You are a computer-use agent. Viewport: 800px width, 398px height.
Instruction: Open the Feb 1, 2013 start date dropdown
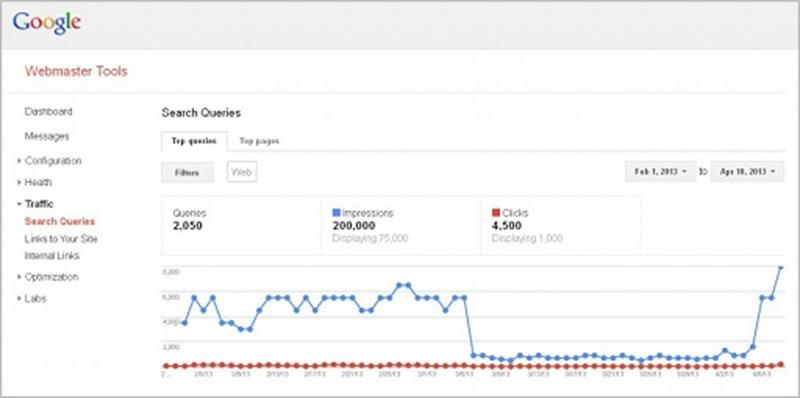coord(660,171)
